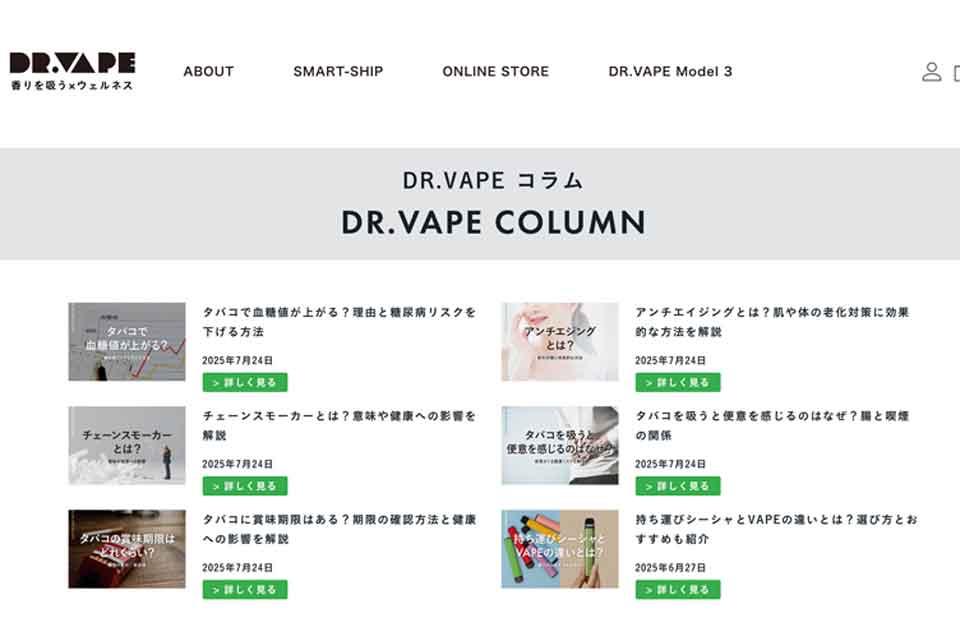Select DR.VAPE Model 3 in the navigation

[x=670, y=72]
